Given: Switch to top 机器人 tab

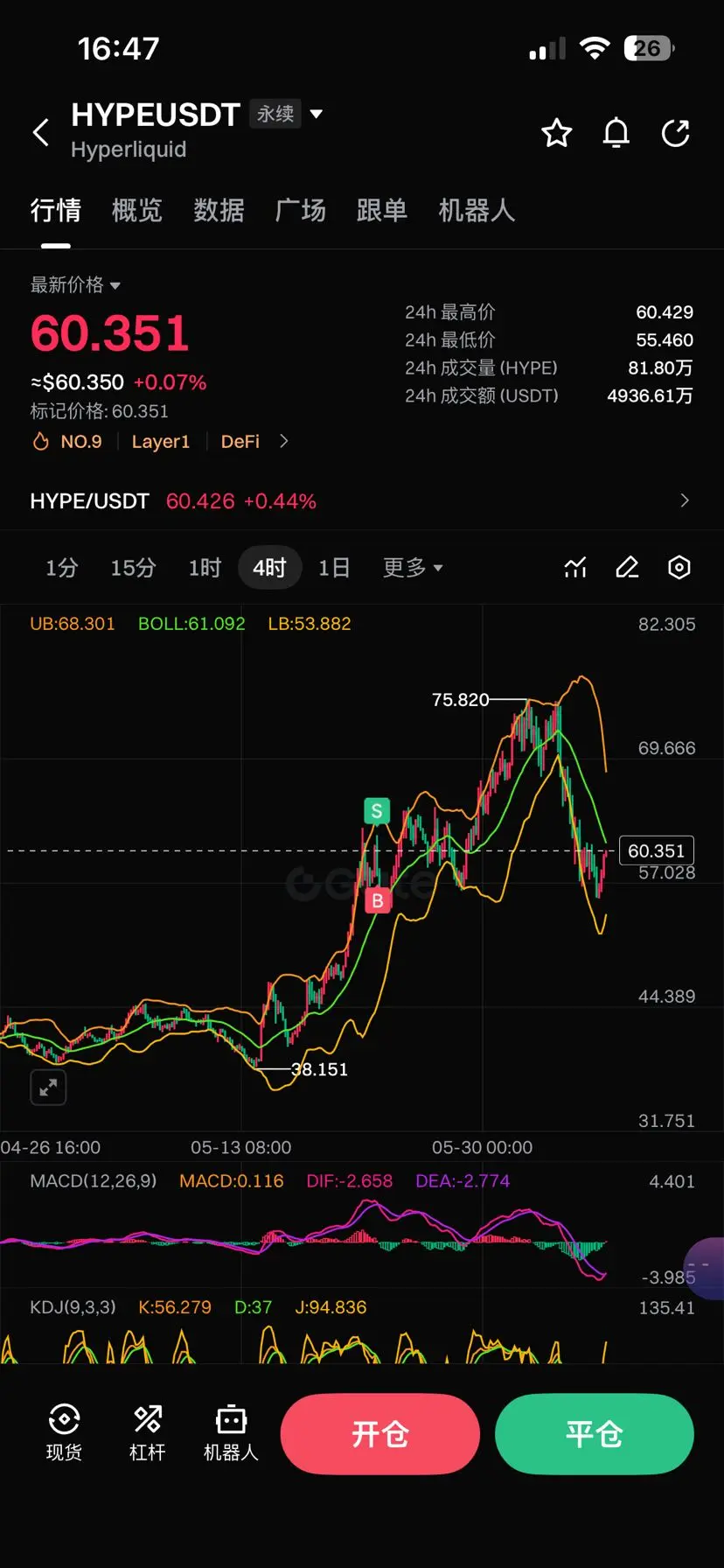Looking at the screenshot, I should (x=477, y=210).
